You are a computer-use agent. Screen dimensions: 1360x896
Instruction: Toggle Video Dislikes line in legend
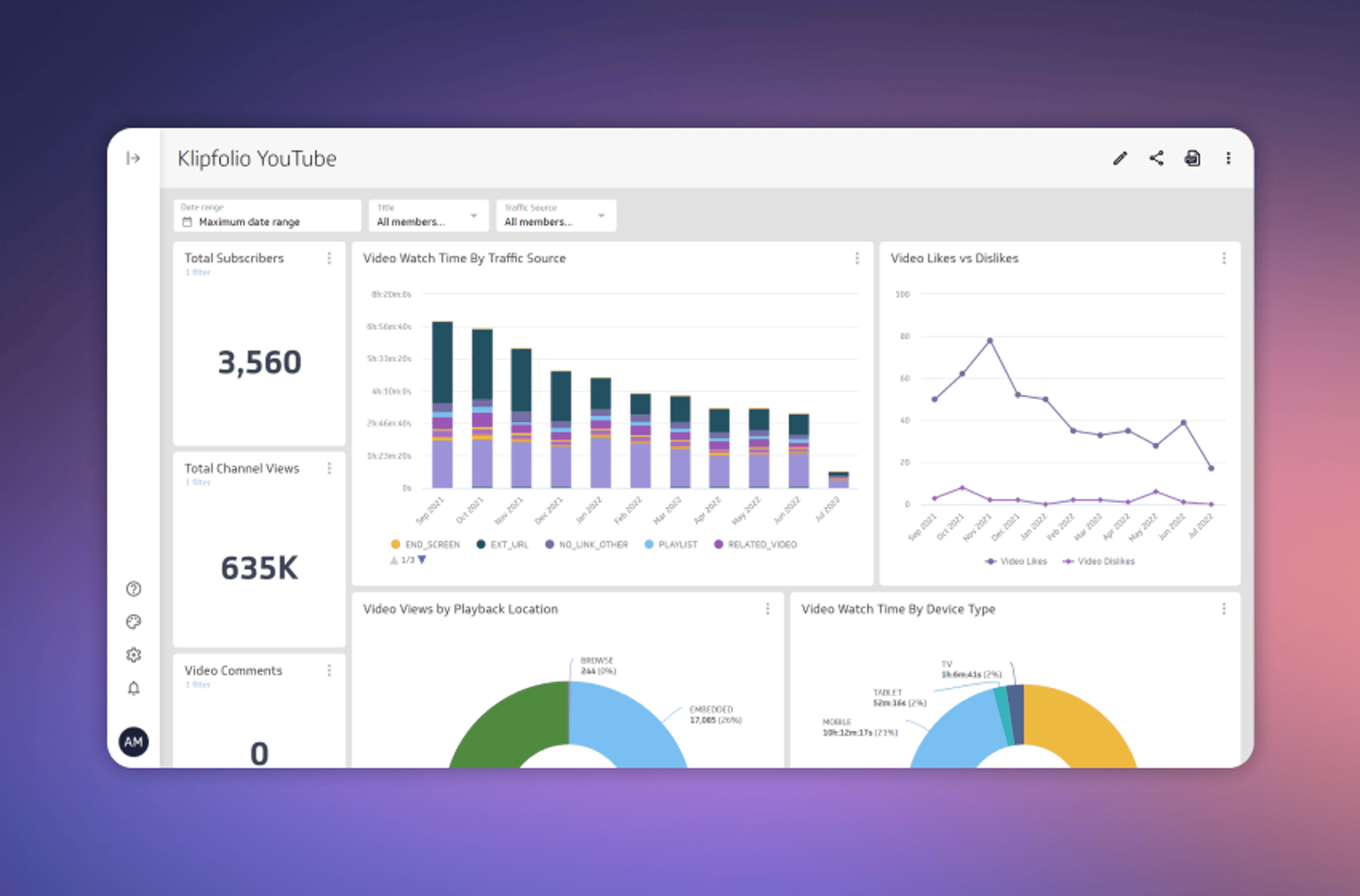tap(1099, 562)
